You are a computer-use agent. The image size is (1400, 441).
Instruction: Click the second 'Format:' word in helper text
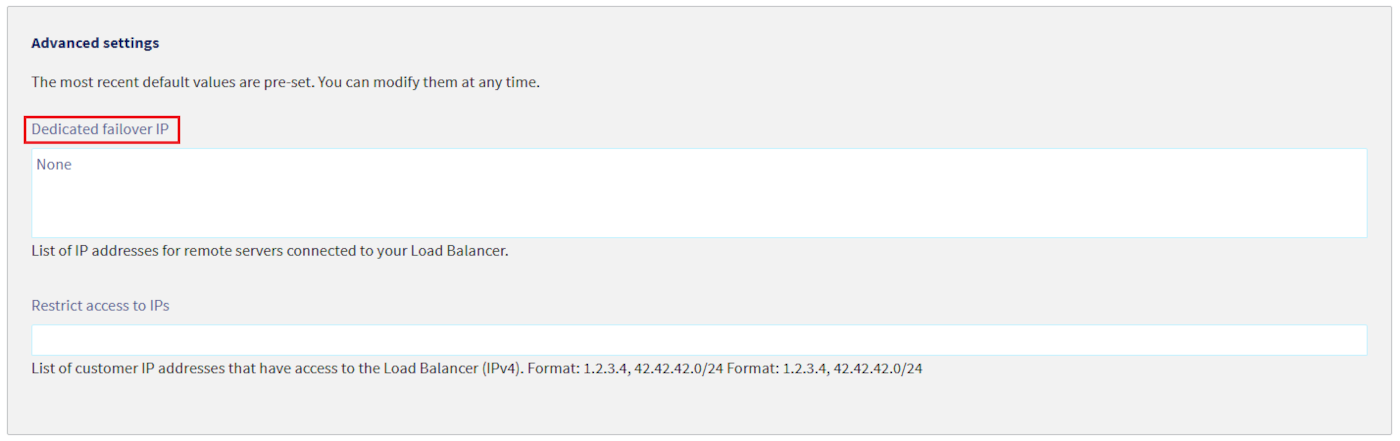[752, 368]
